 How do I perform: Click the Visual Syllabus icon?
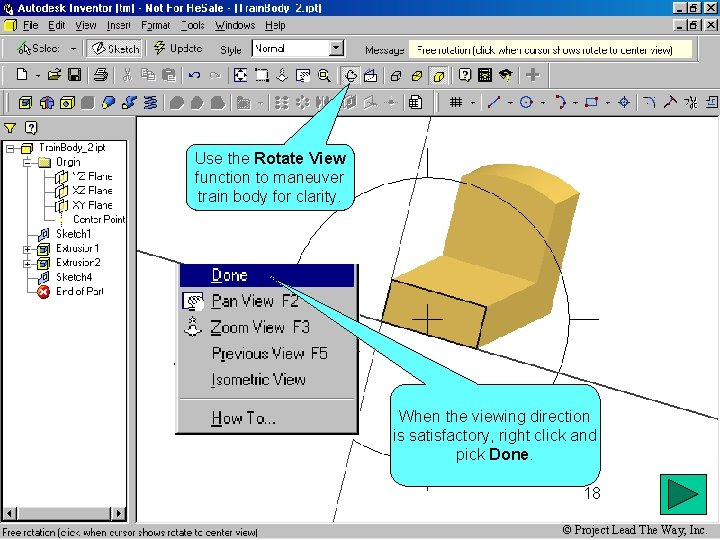point(485,75)
